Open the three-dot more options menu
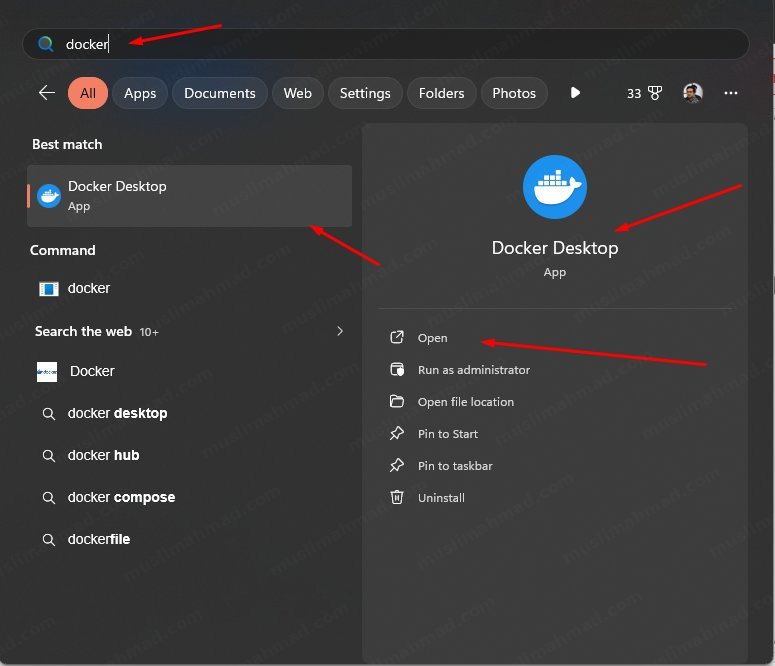The height and width of the screenshot is (666, 775). coord(731,93)
